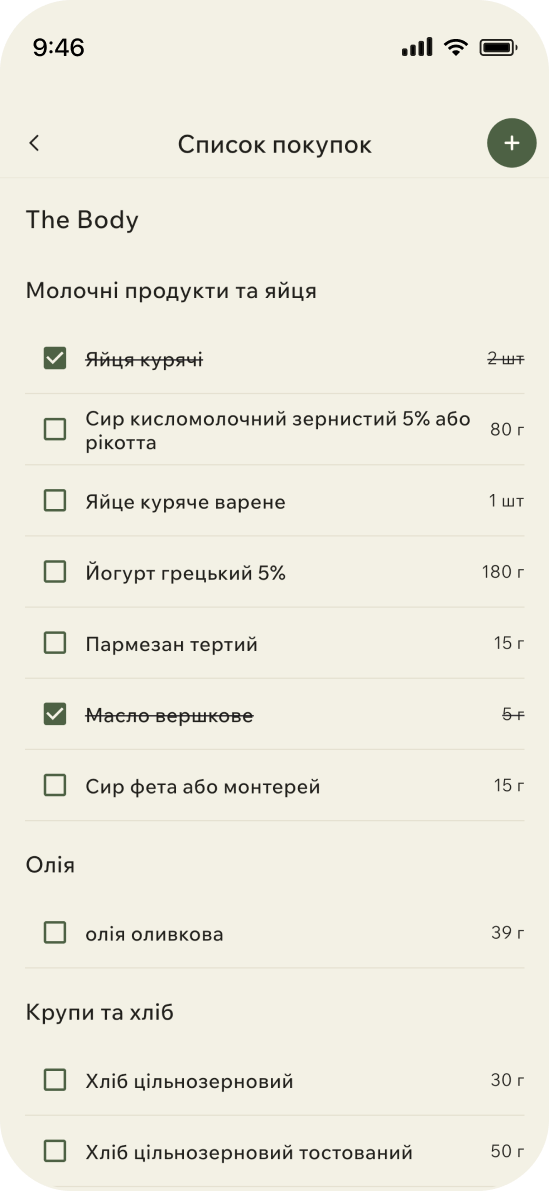Go back using the left chevron
Screen dimensions: 549x1191
click(34, 143)
